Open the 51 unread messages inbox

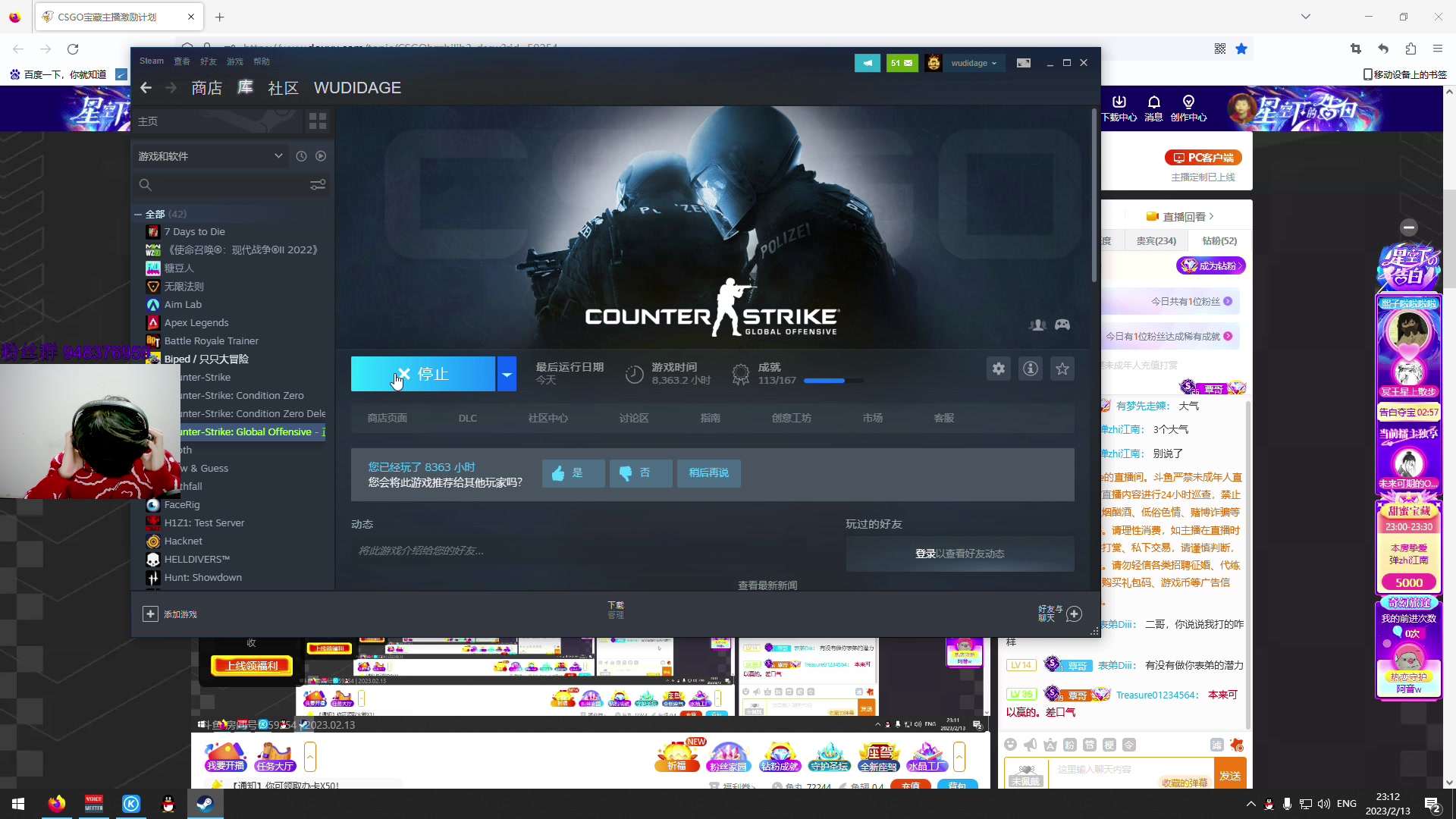tap(902, 63)
